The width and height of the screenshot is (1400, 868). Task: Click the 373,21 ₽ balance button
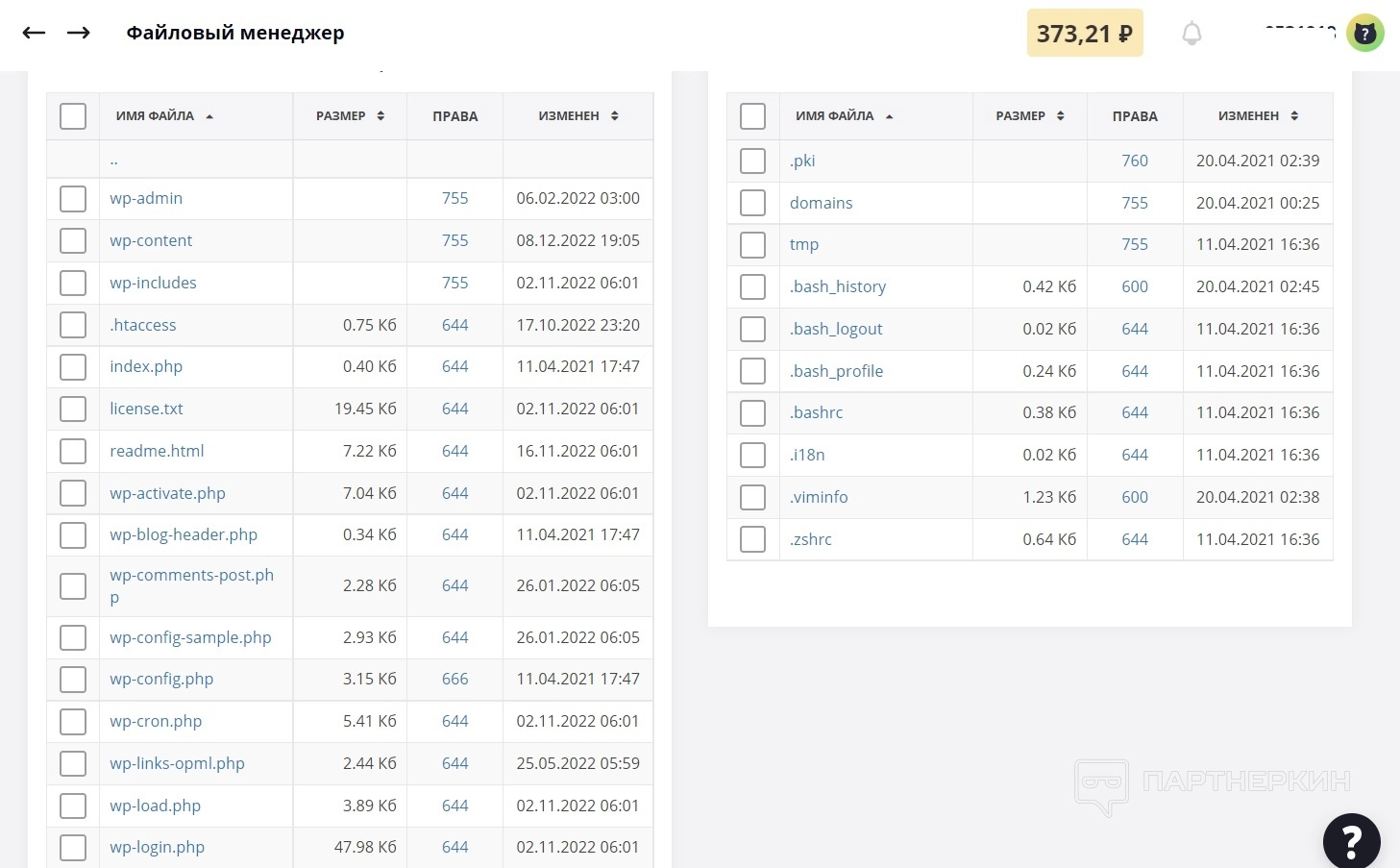pyautogui.click(x=1084, y=34)
